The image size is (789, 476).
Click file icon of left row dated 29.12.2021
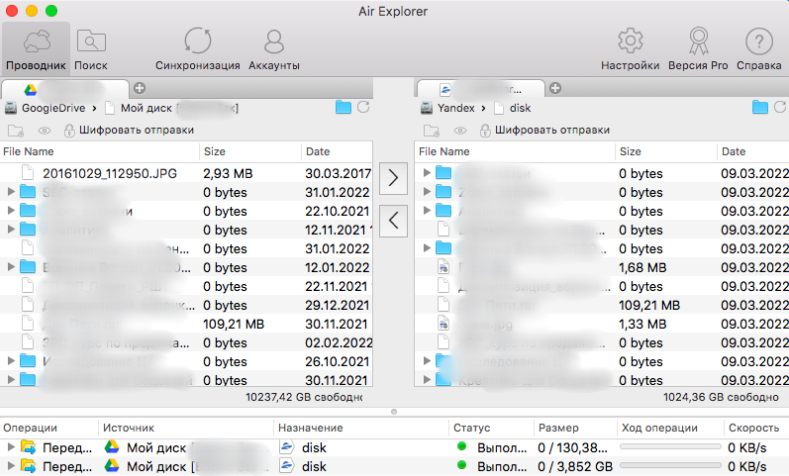[x=28, y=305]
